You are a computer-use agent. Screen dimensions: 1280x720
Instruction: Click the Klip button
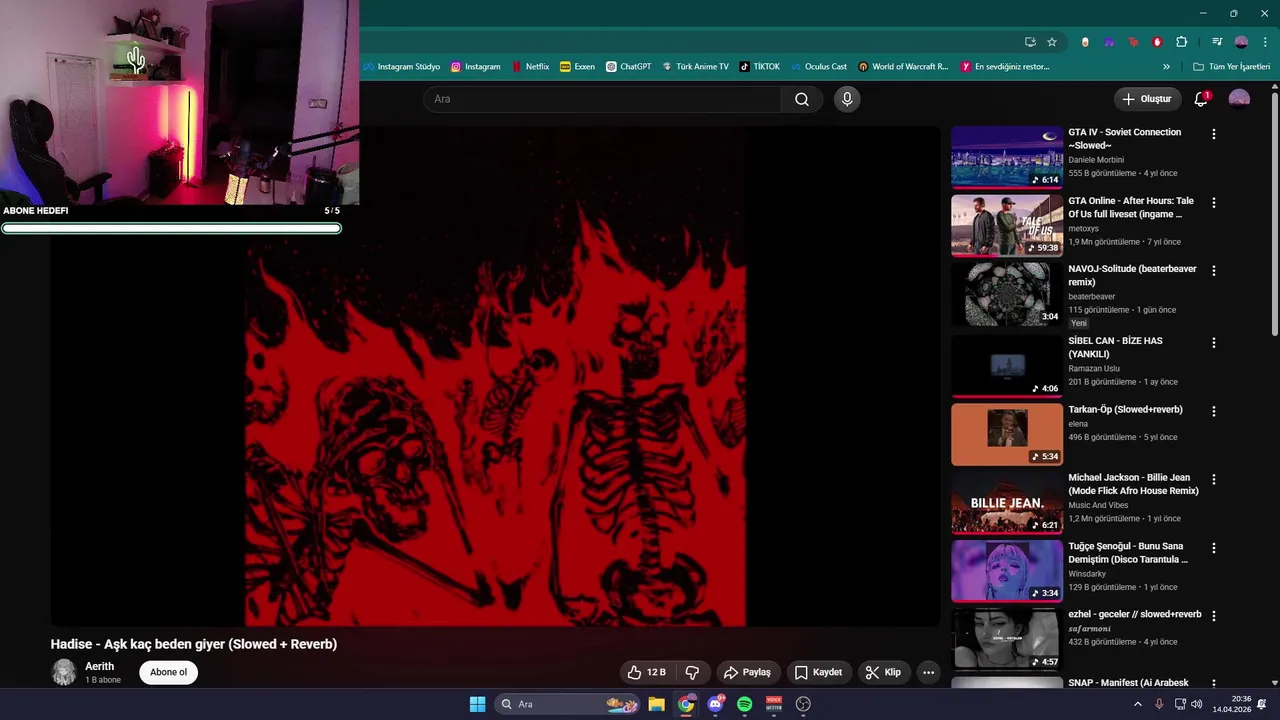tap(883, 672)
